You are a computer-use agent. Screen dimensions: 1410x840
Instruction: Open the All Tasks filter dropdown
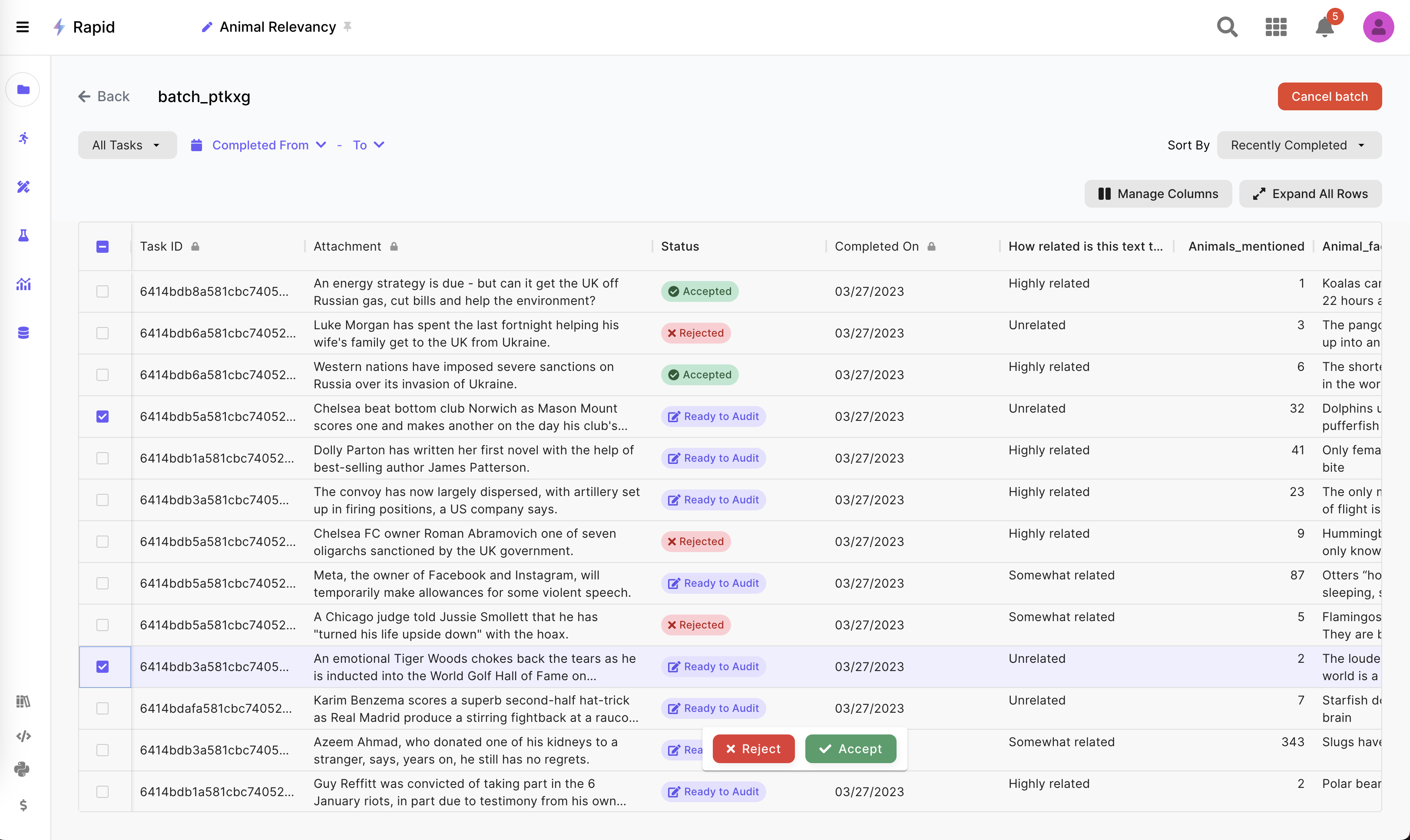(x=127, y=145)
